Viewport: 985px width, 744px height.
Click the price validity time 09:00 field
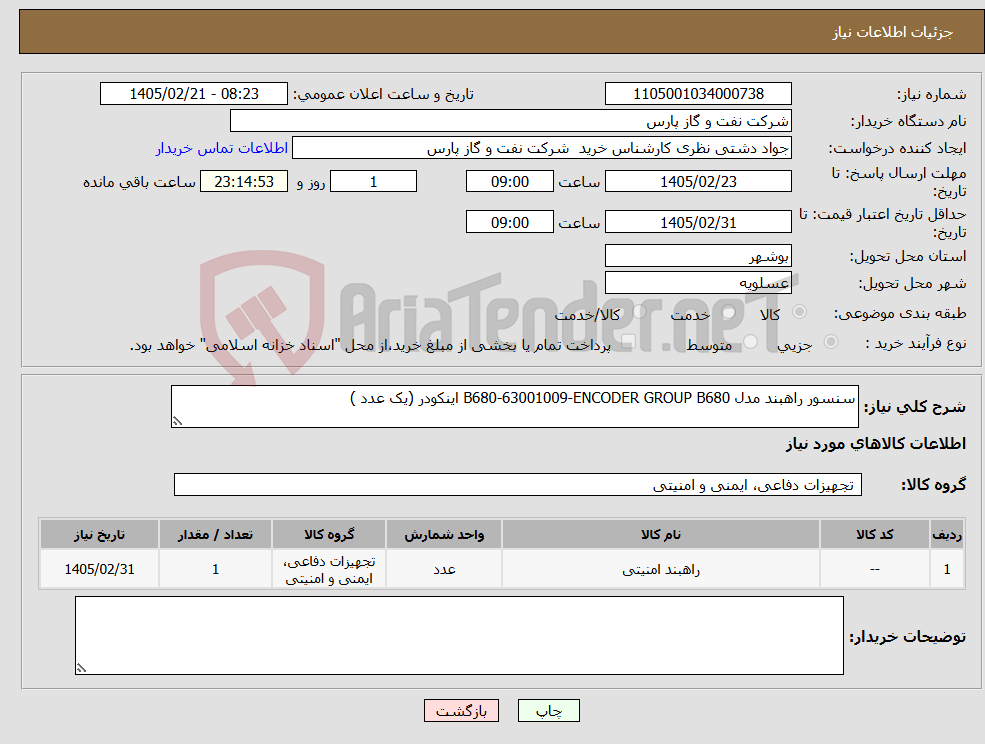[x=509, y=222]
